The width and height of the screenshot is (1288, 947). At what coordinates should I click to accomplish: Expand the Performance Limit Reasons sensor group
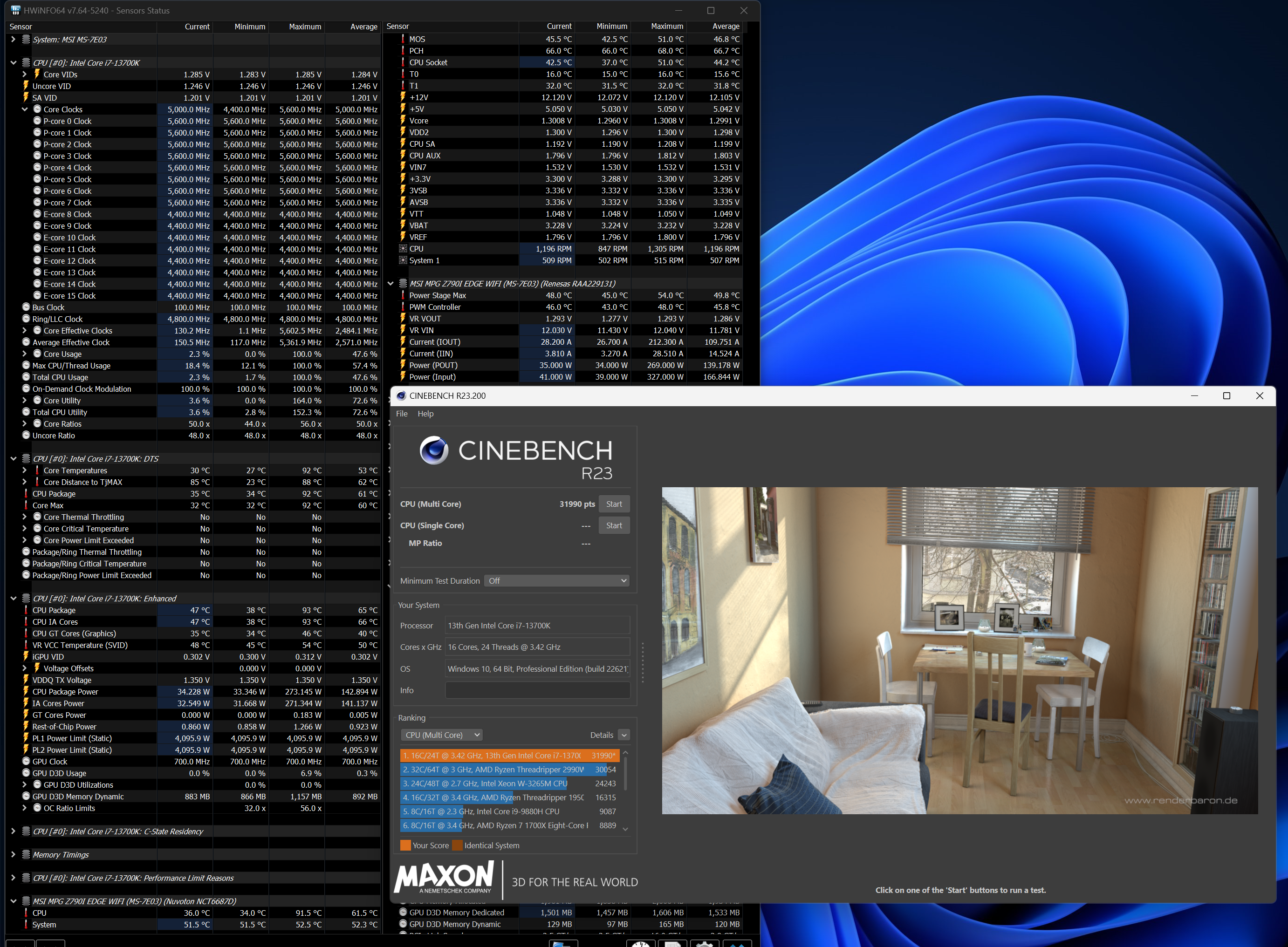click(13, 878)
